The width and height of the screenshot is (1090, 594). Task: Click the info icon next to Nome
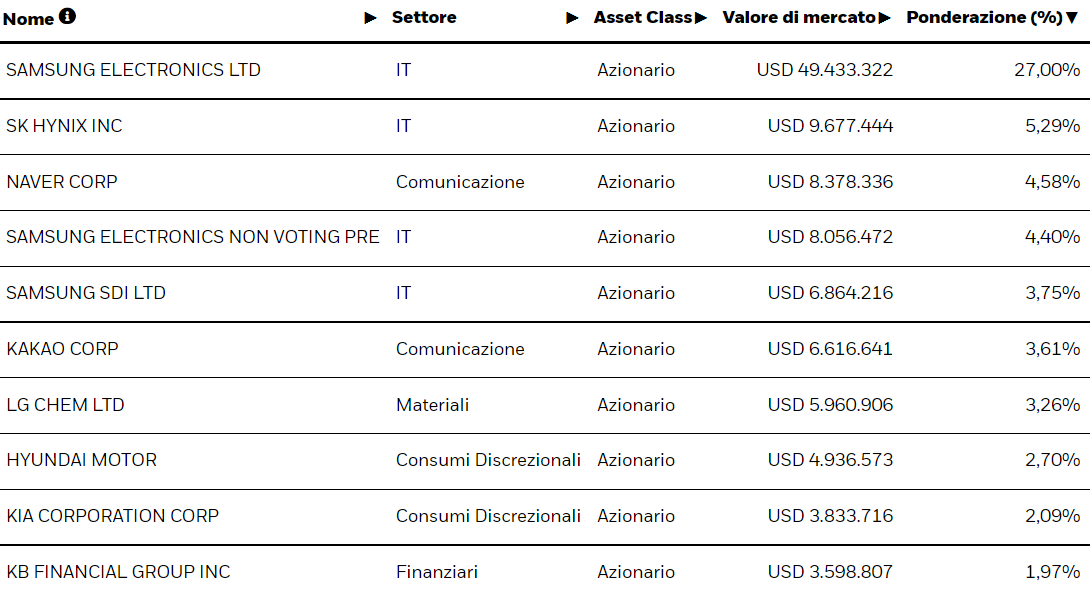pyautogui.click(x=67, y=17)
